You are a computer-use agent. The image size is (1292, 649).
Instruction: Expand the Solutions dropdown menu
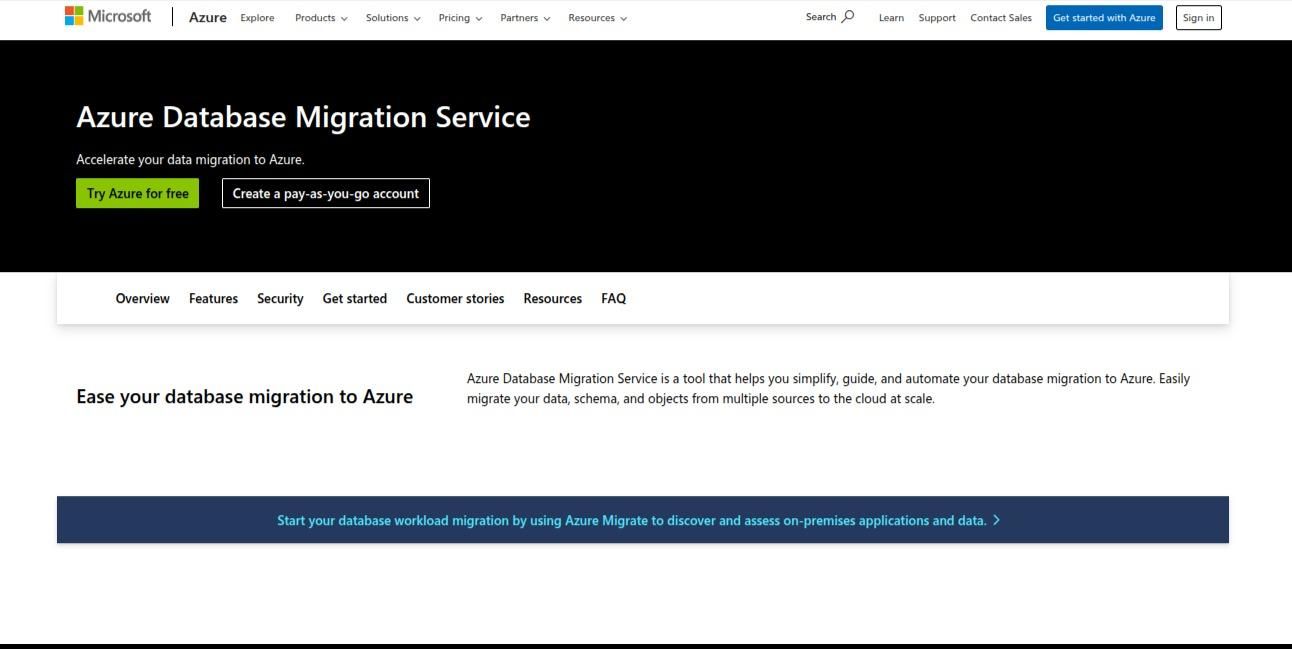393,18
